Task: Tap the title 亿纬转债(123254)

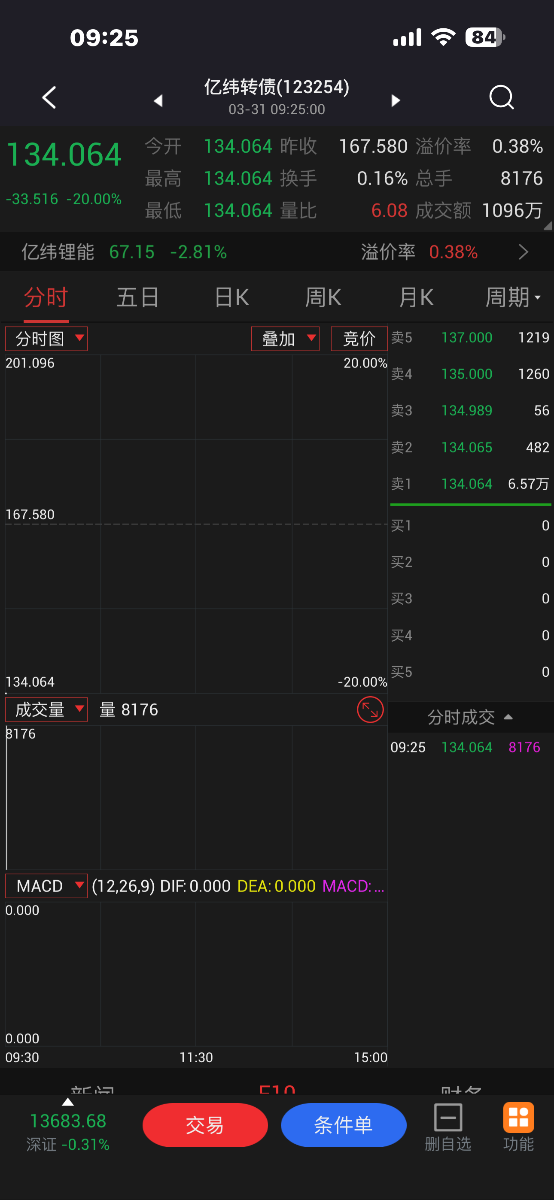Action: 277,87
